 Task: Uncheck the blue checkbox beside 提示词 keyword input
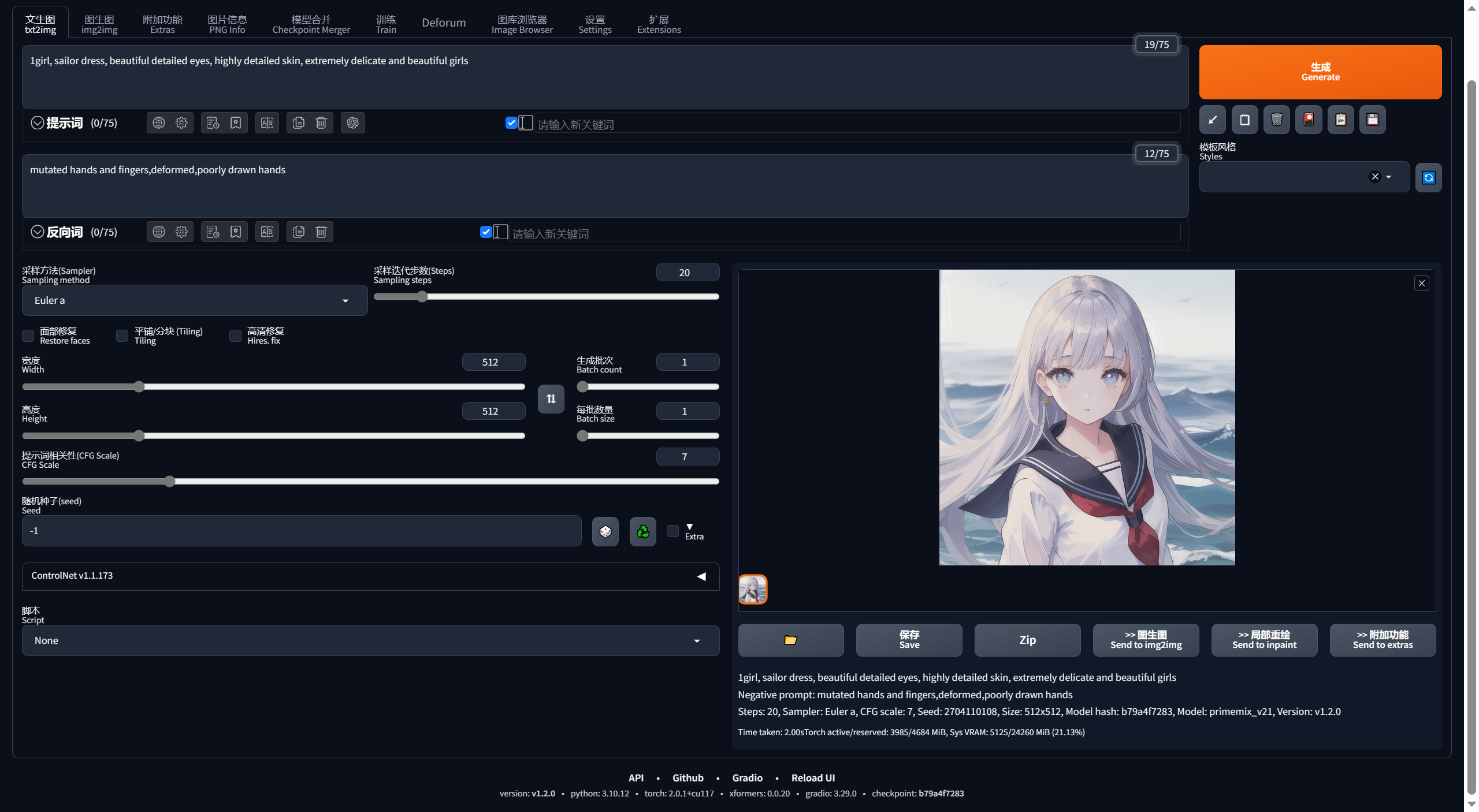click(x=511, y=122)
